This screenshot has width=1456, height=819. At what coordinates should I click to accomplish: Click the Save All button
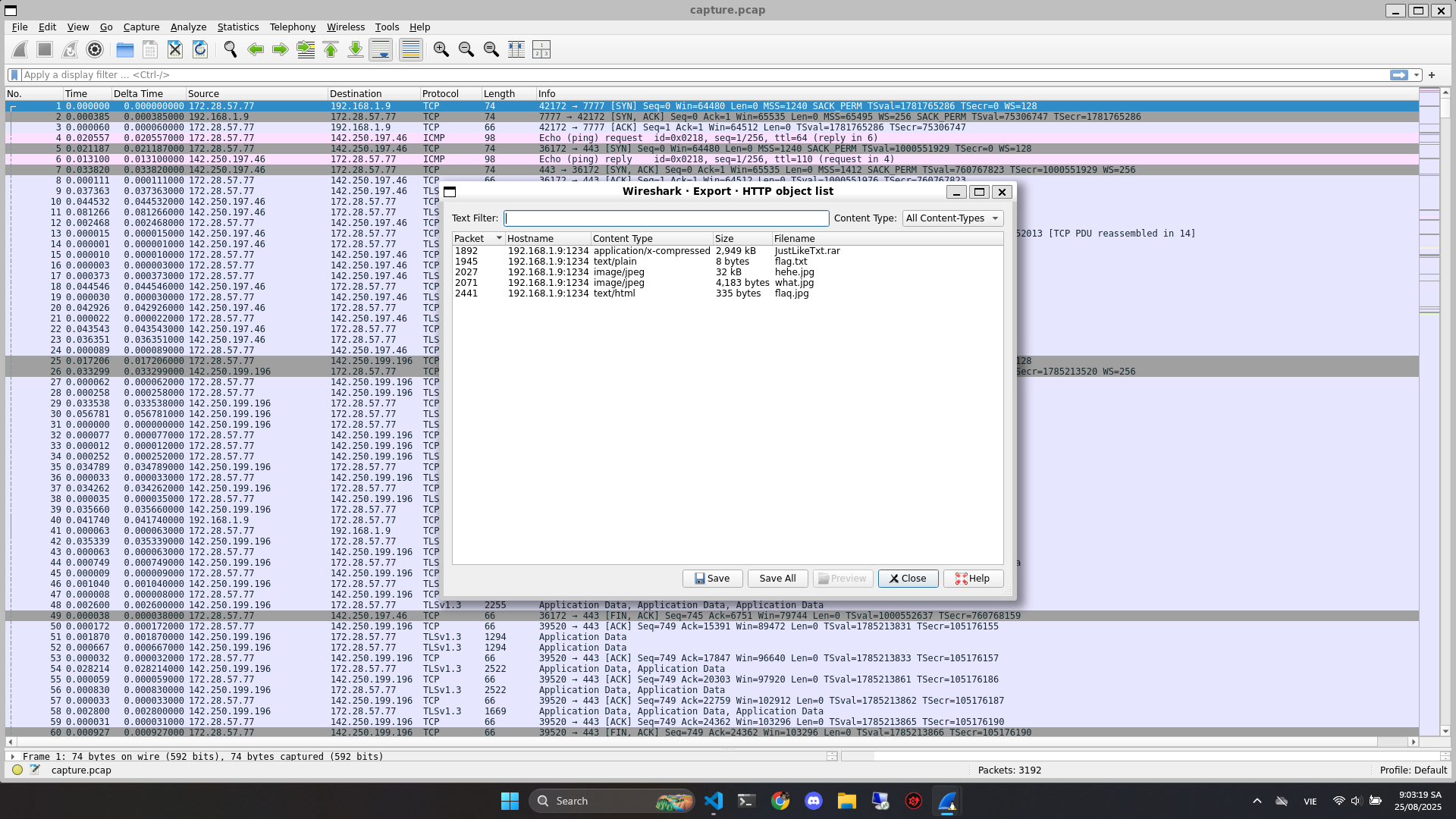(777, 579)
